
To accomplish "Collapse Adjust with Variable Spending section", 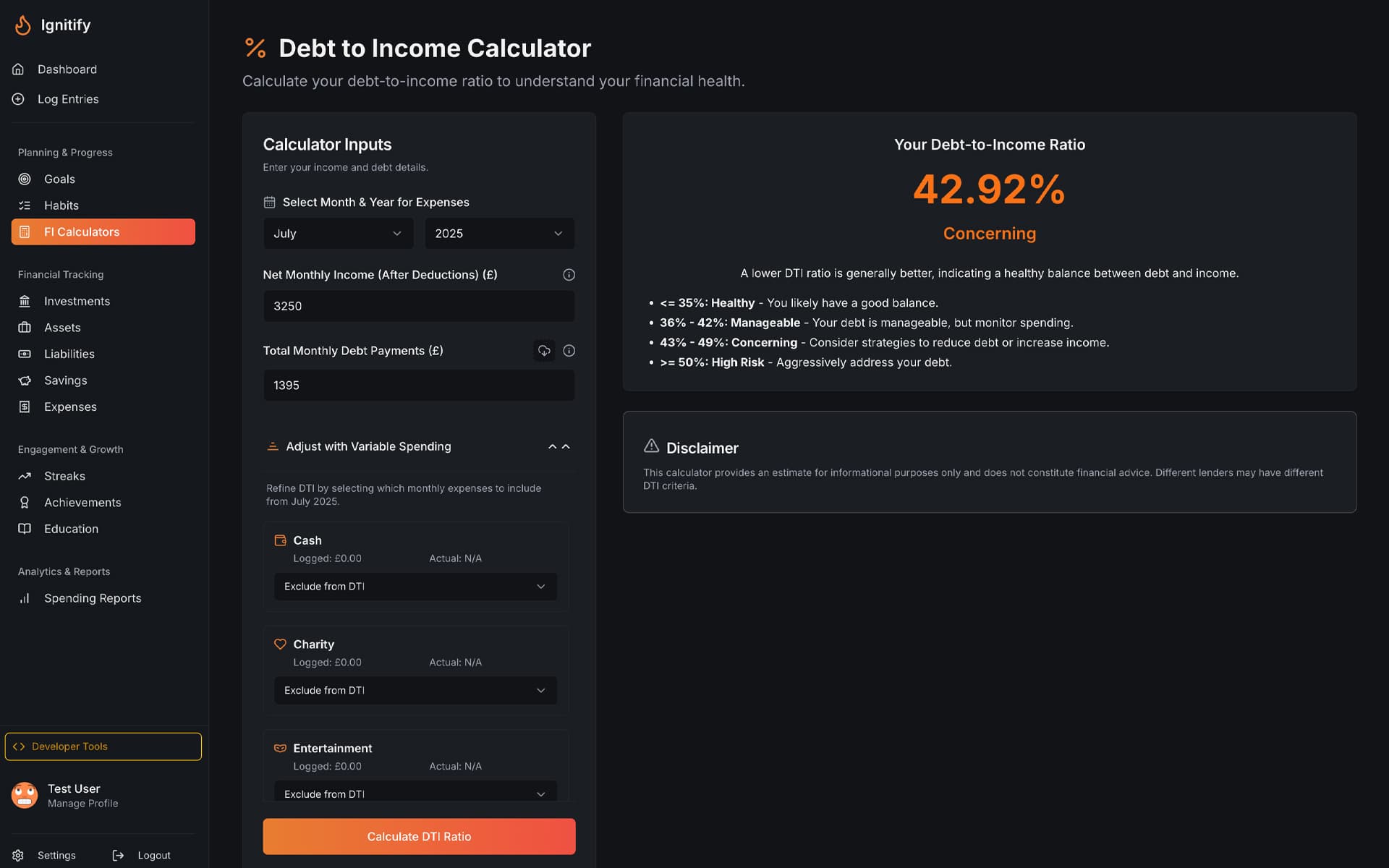I will tap(419, 446).
